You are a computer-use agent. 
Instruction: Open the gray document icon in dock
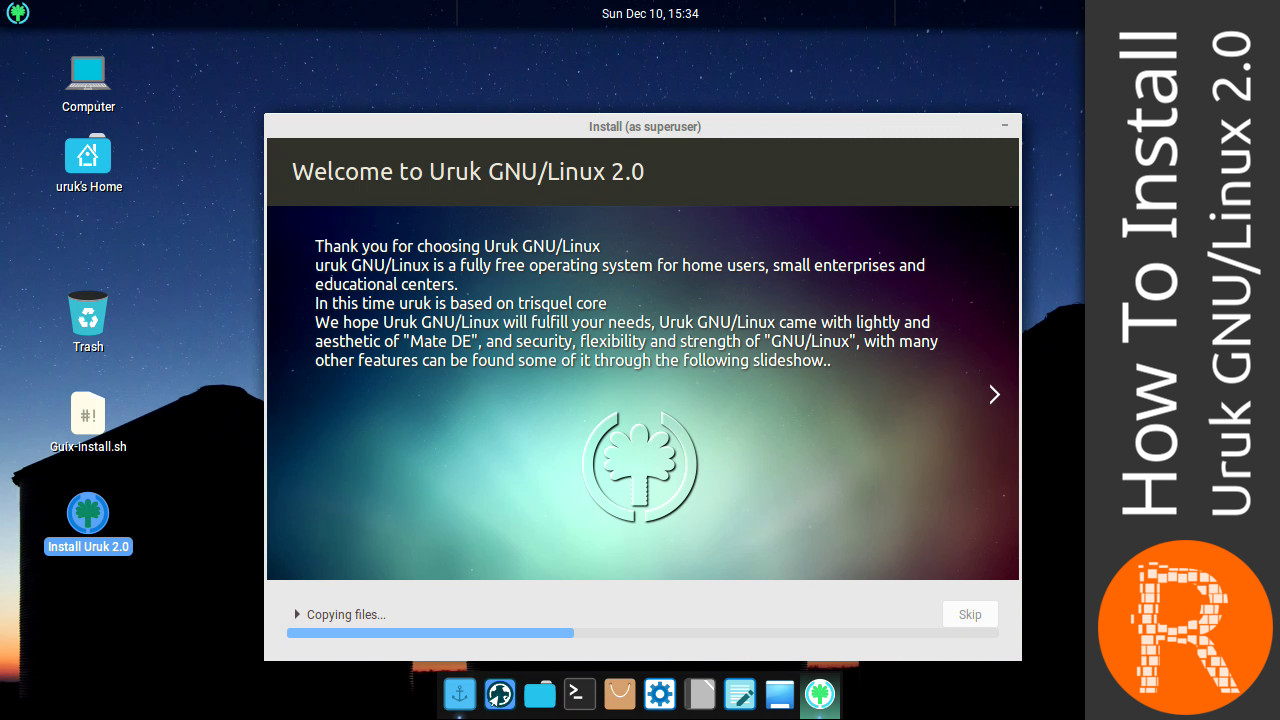click(700, 693)
